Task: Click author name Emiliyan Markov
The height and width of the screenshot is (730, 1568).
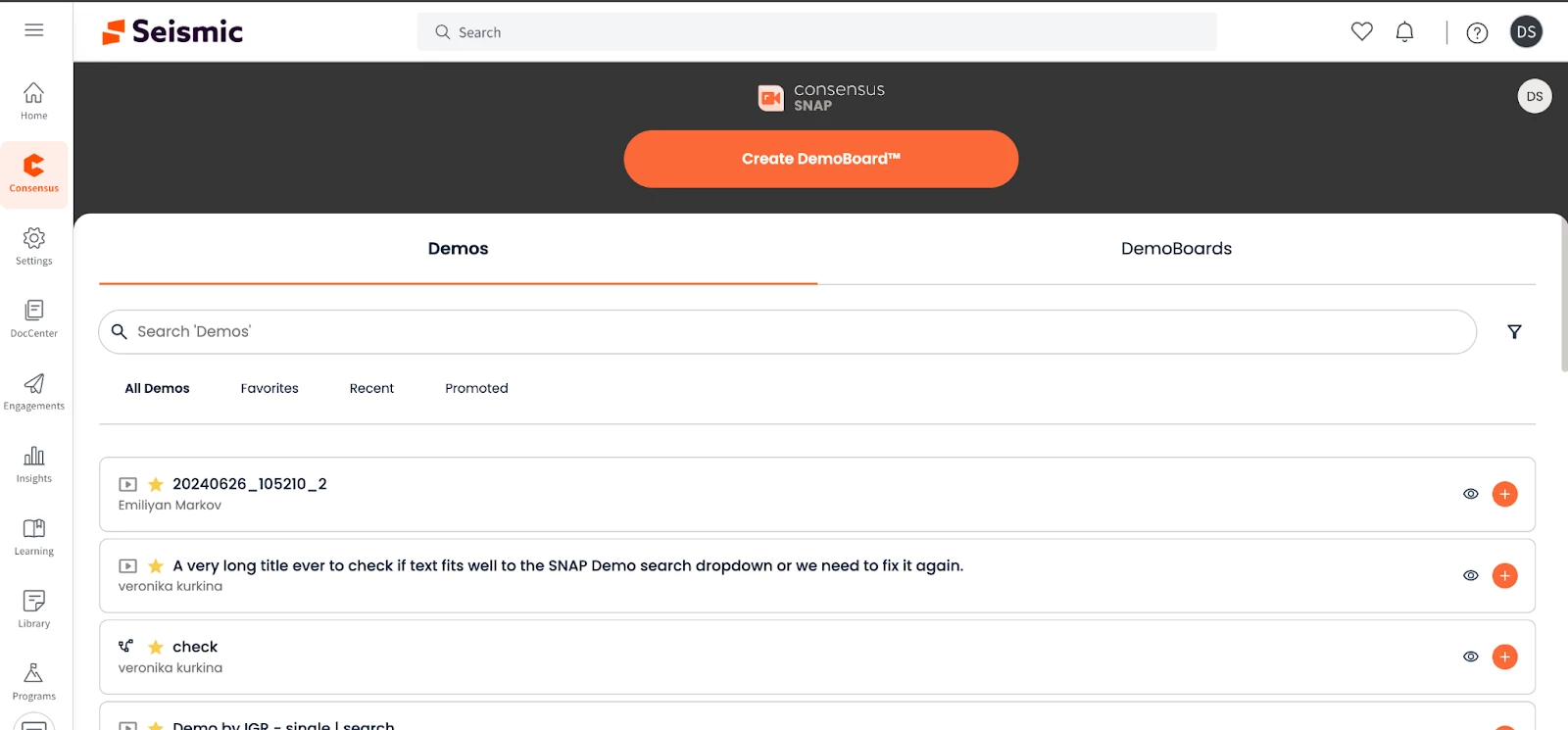Action: (x=170, y=506)
